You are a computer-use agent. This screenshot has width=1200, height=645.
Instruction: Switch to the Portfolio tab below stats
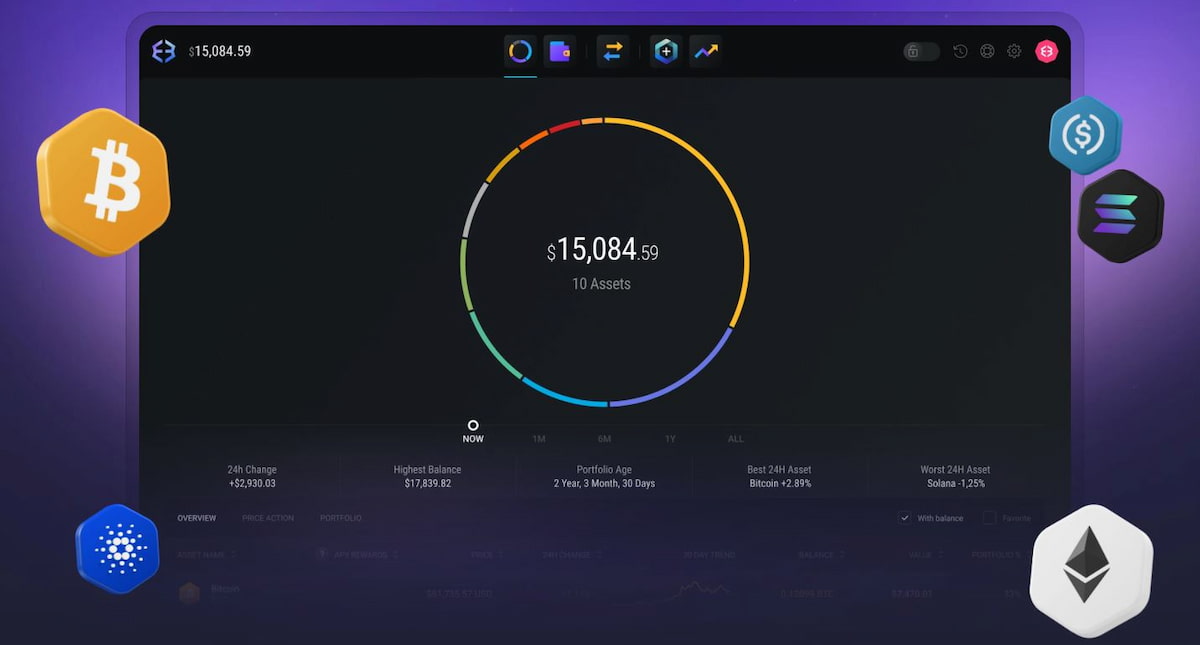point(341,518)
